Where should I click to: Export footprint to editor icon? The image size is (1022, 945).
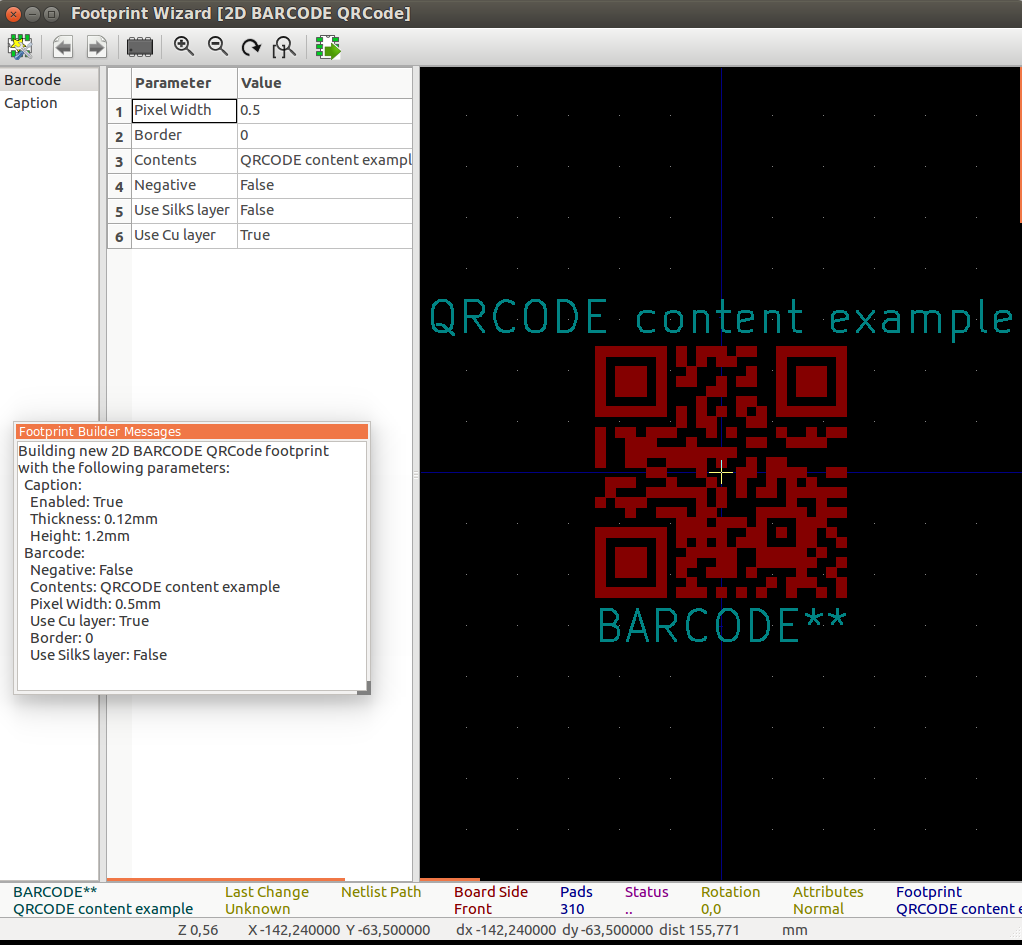328,47
